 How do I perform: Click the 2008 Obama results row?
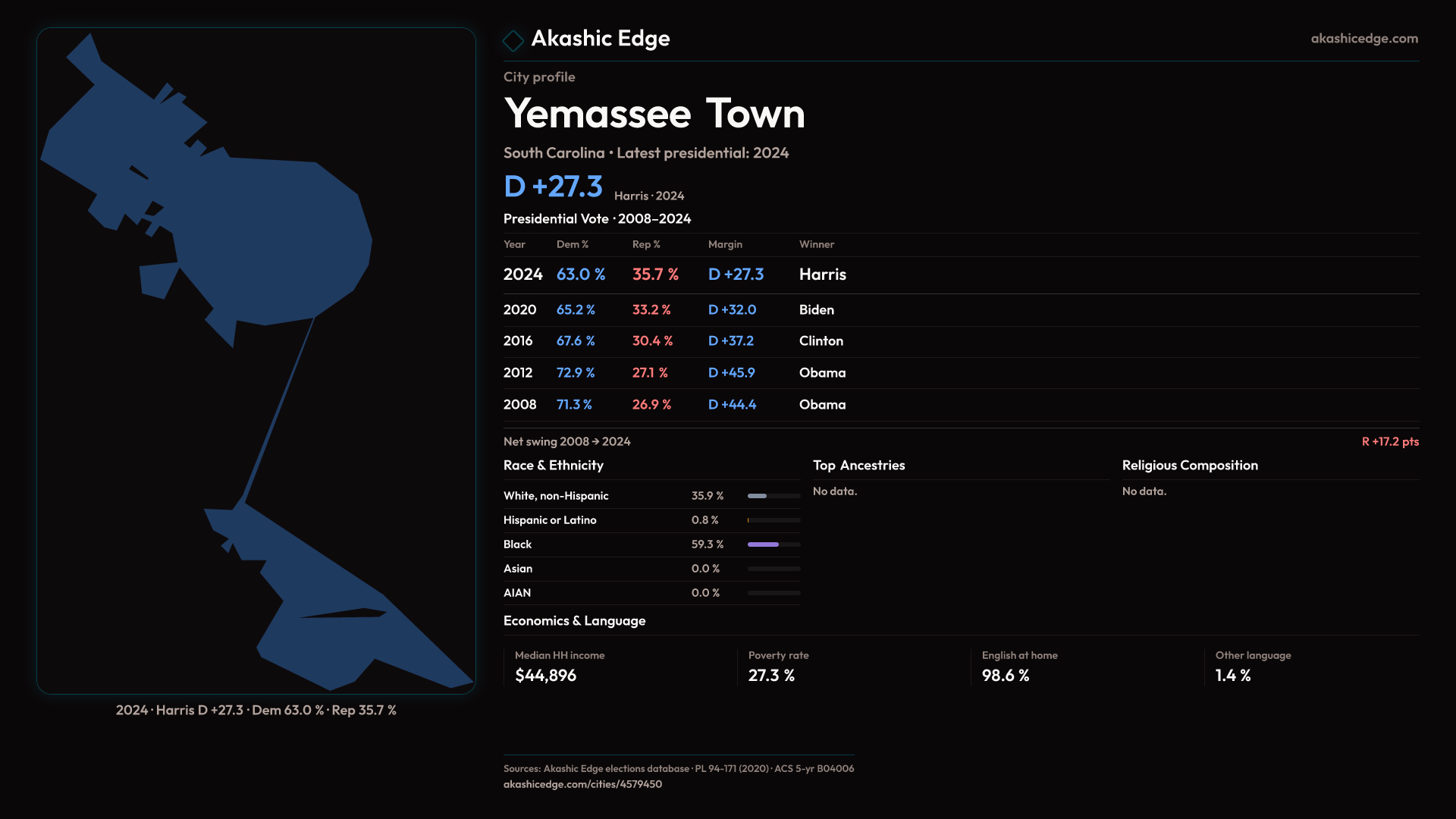675,405
